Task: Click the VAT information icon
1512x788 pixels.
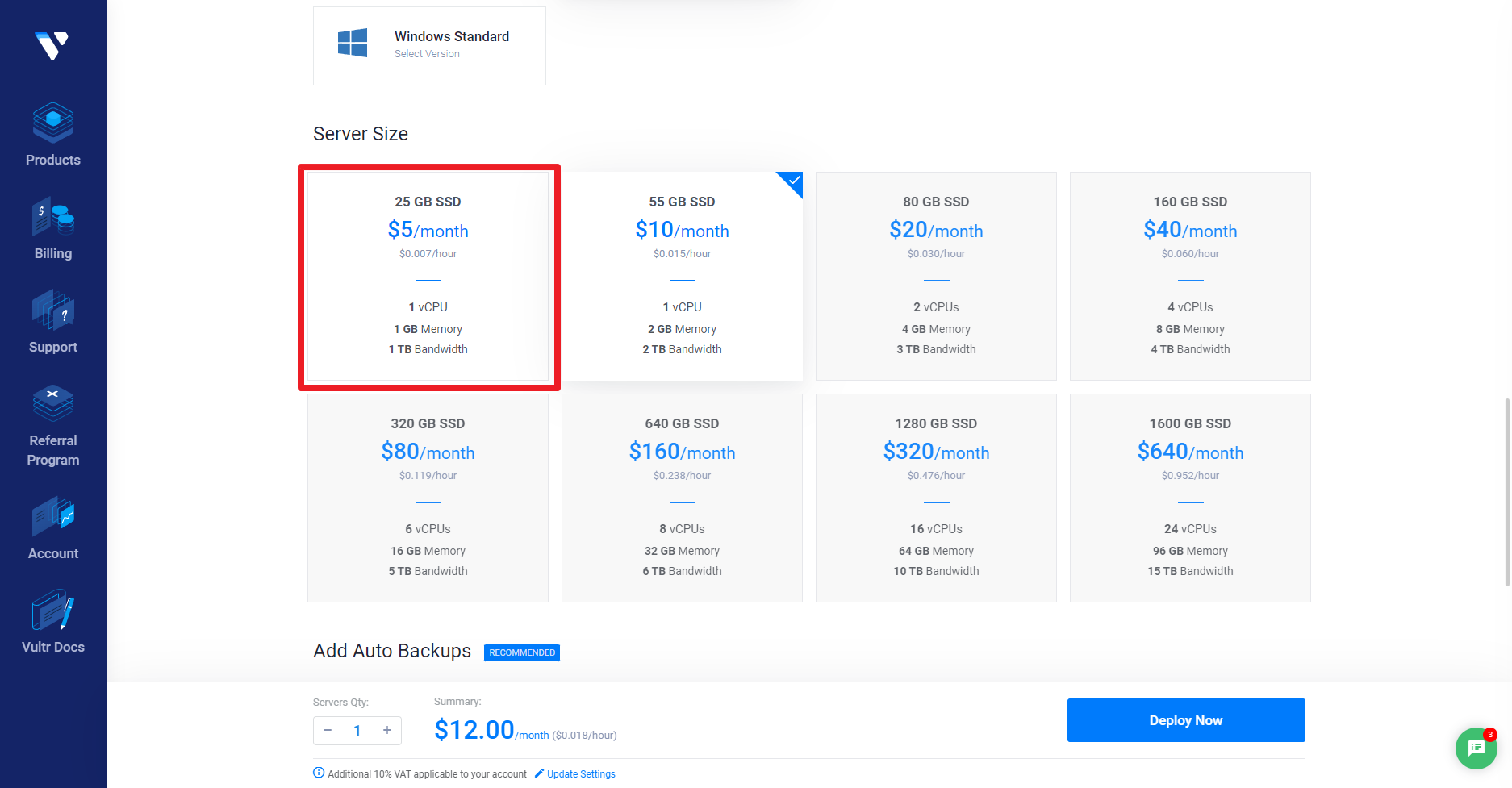Action: point(319,773)
